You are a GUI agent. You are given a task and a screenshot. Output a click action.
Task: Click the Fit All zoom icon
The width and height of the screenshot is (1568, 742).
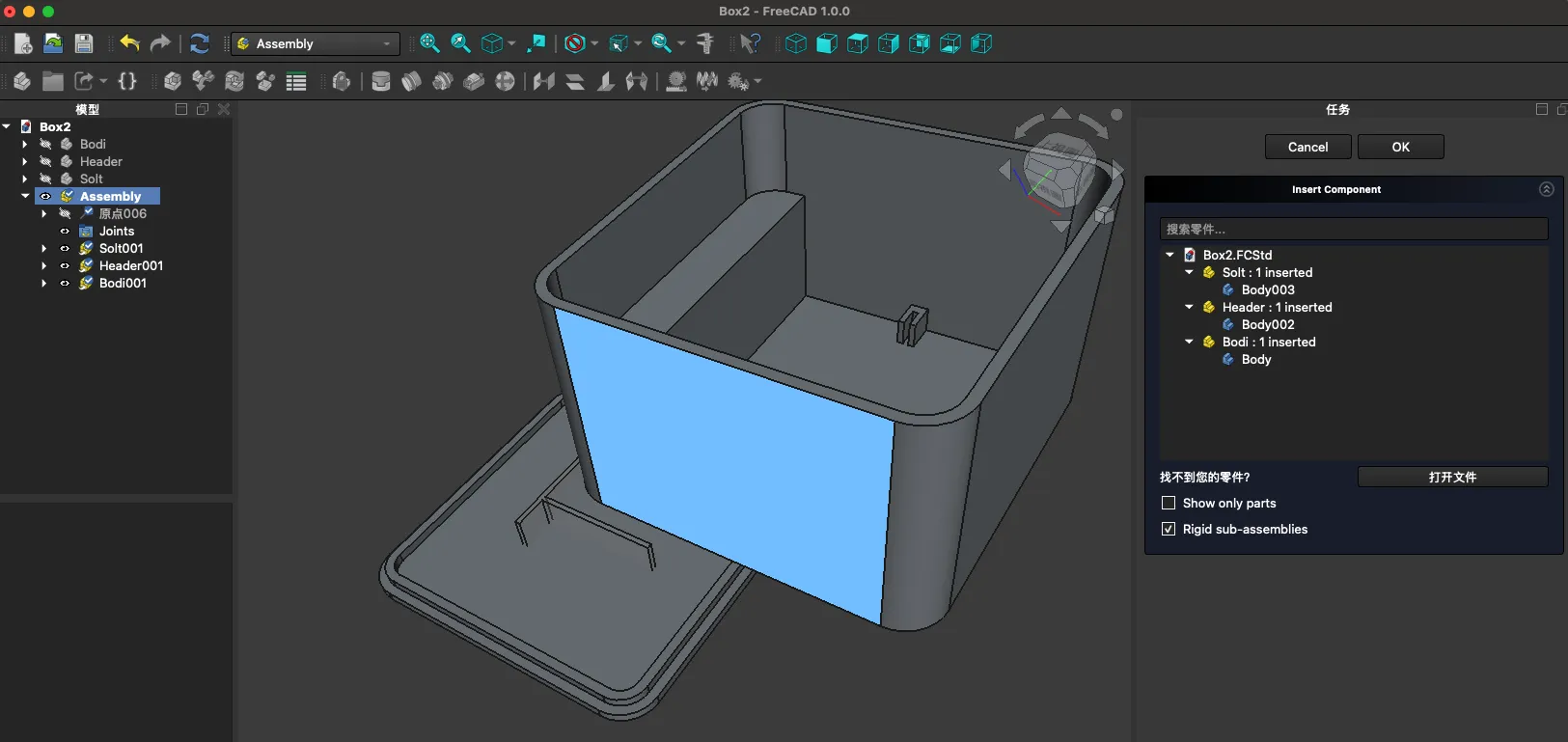pyautogui.click(x=429, y=43)
